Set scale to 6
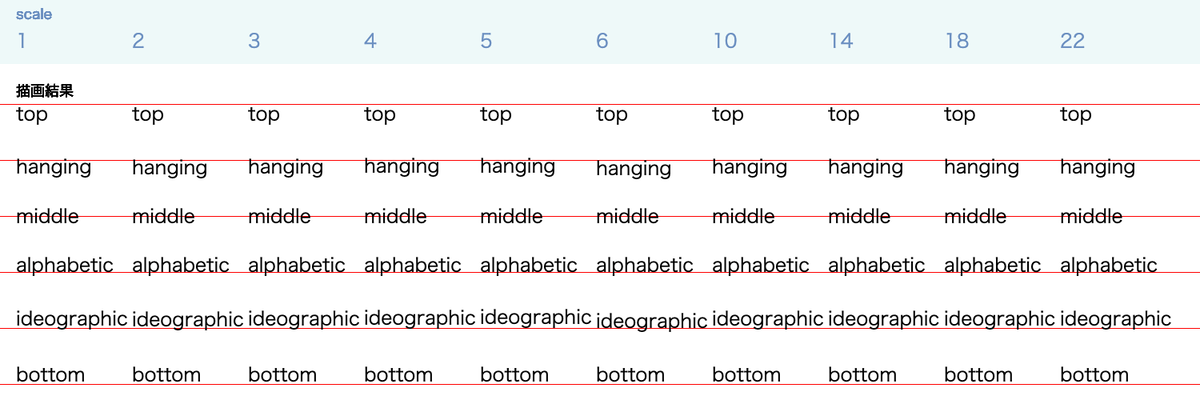This screenshot has width=1200, height=400. pyautogui.click(x=602, y=41)
